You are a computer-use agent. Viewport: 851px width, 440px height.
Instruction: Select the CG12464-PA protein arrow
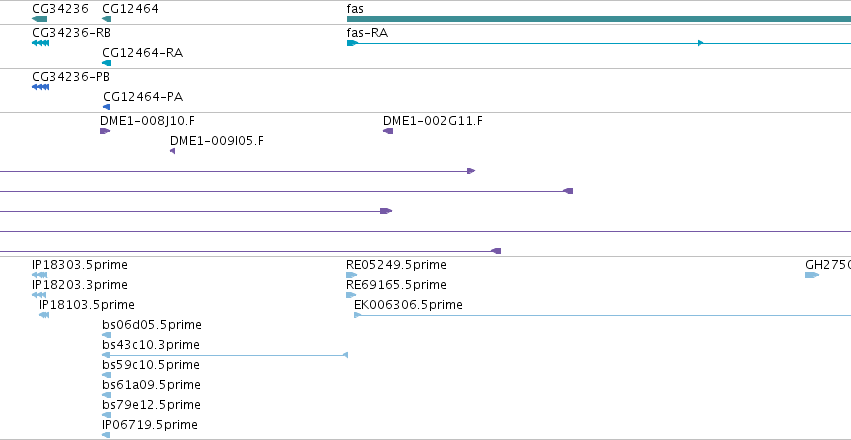click(x=106, y=107)
